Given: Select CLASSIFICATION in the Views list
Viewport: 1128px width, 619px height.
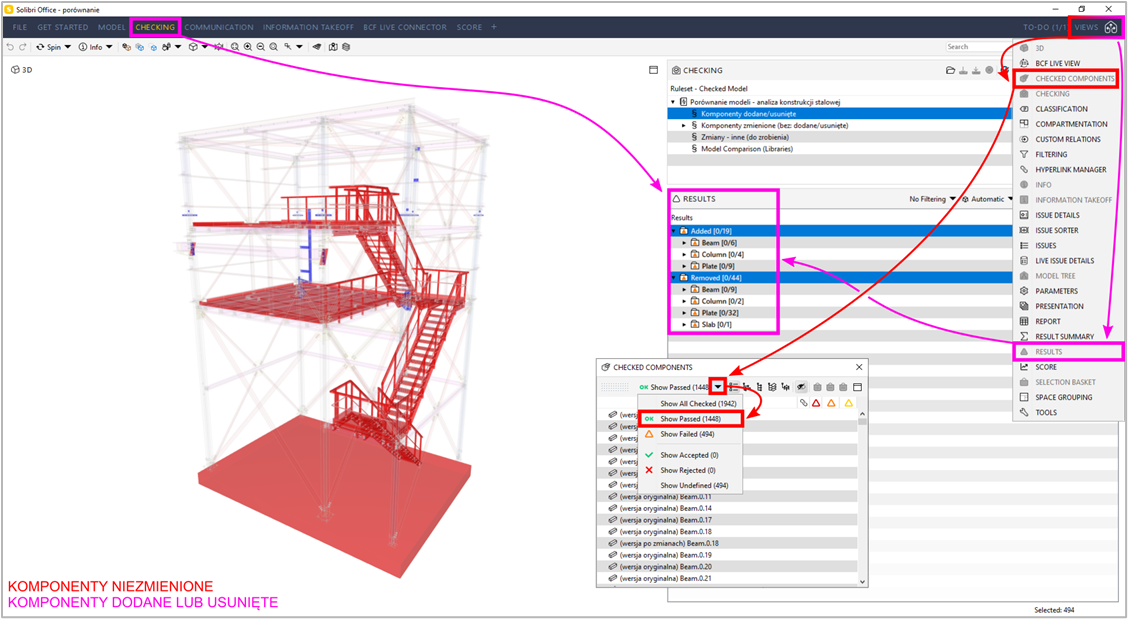Looking at the screenshot, I should [x=1068, y=109].
